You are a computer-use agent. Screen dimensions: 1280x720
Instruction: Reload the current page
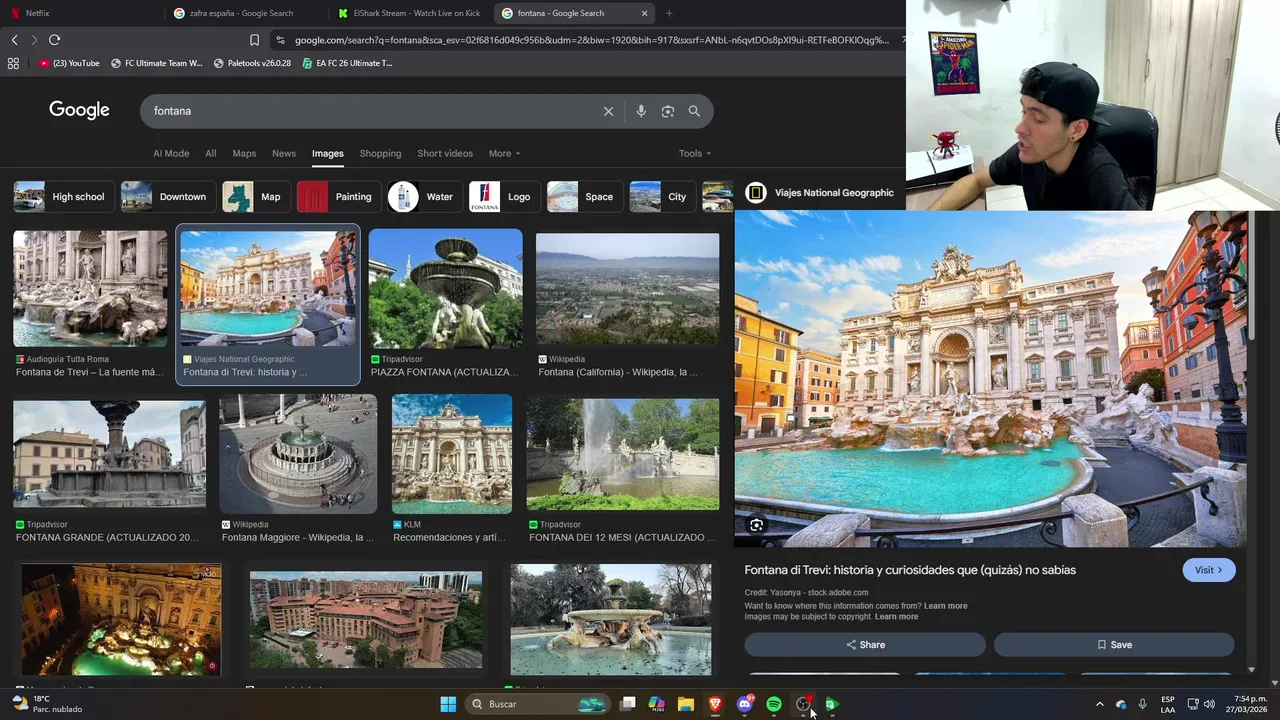point(54,40)
